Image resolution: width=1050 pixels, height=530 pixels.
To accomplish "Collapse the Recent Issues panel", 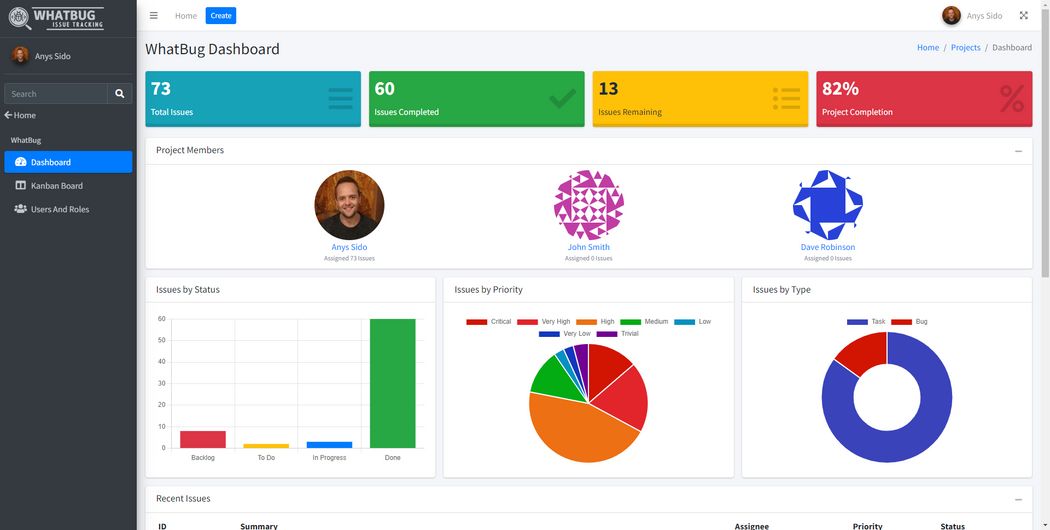I will tap(1018, 499).
